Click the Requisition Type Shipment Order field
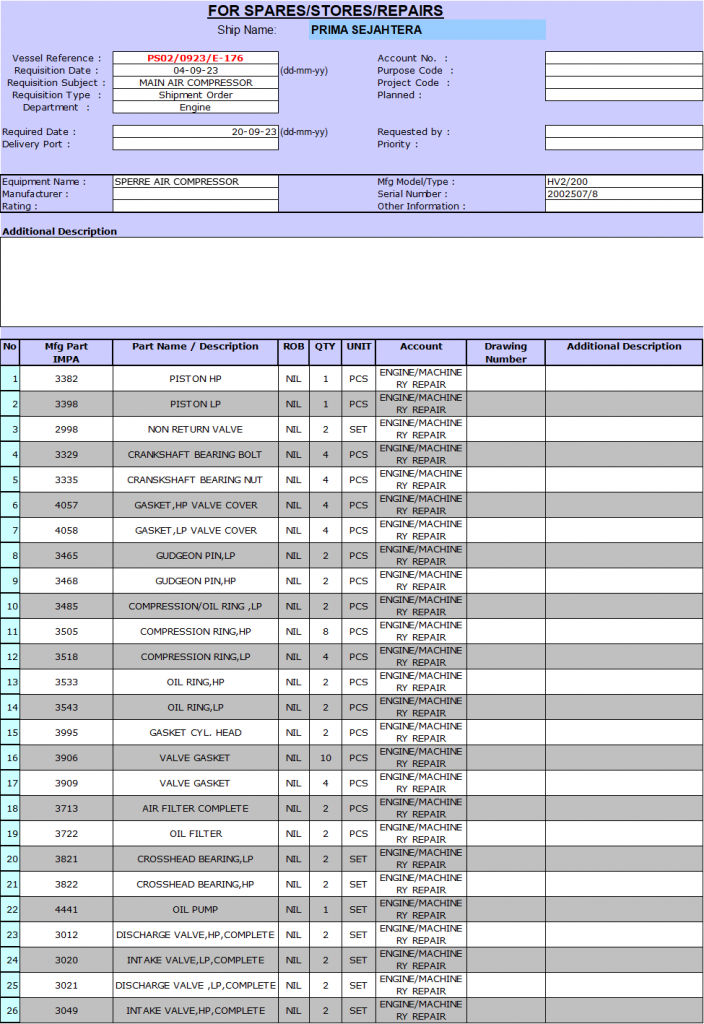The height and width of the screenshot is (1024, 704). (x=195, y=95)
